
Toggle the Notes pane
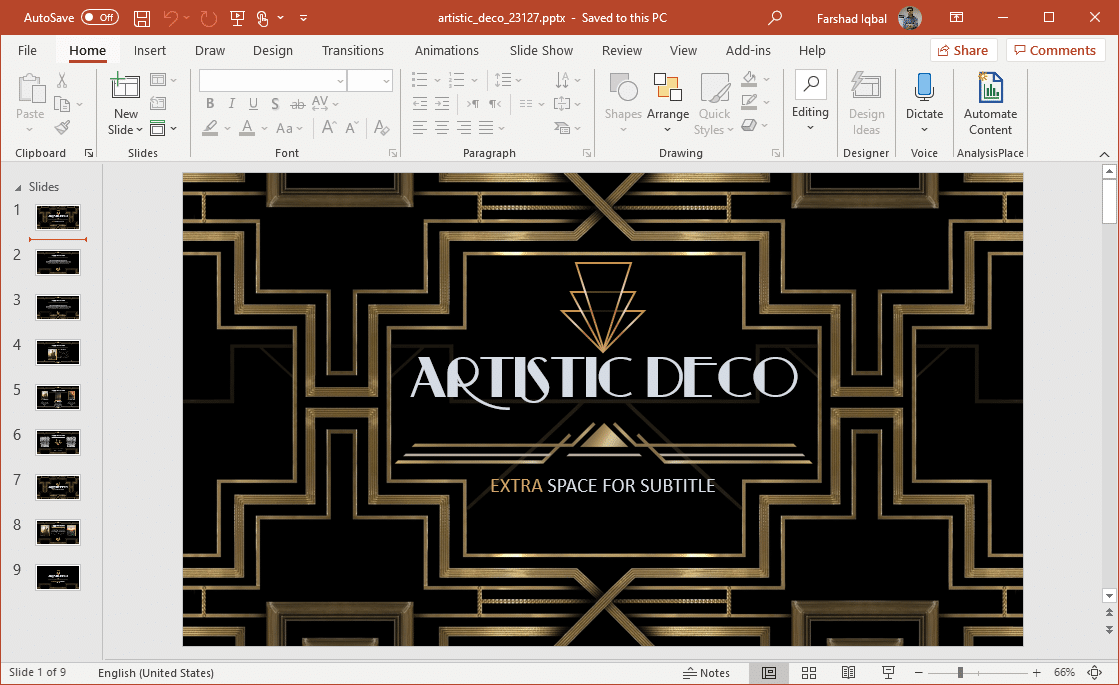[706, 673]
